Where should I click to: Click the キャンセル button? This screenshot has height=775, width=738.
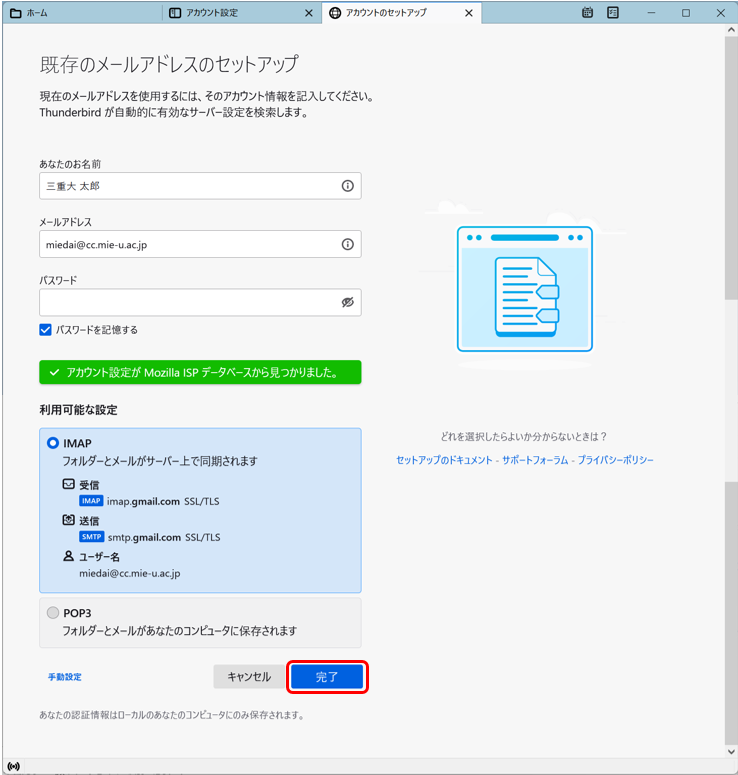(x=249, y=677)
